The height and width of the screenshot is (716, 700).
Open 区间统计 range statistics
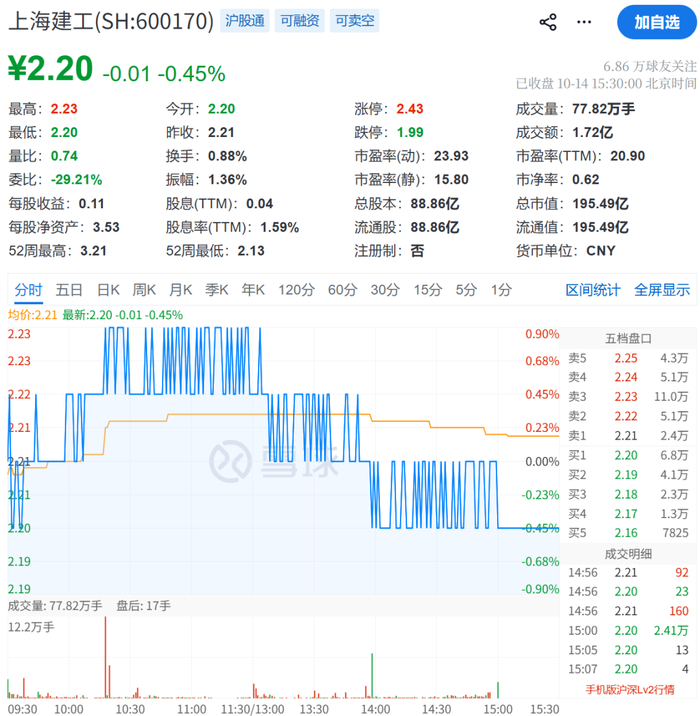pyautogui.click(x=593, y=290)
